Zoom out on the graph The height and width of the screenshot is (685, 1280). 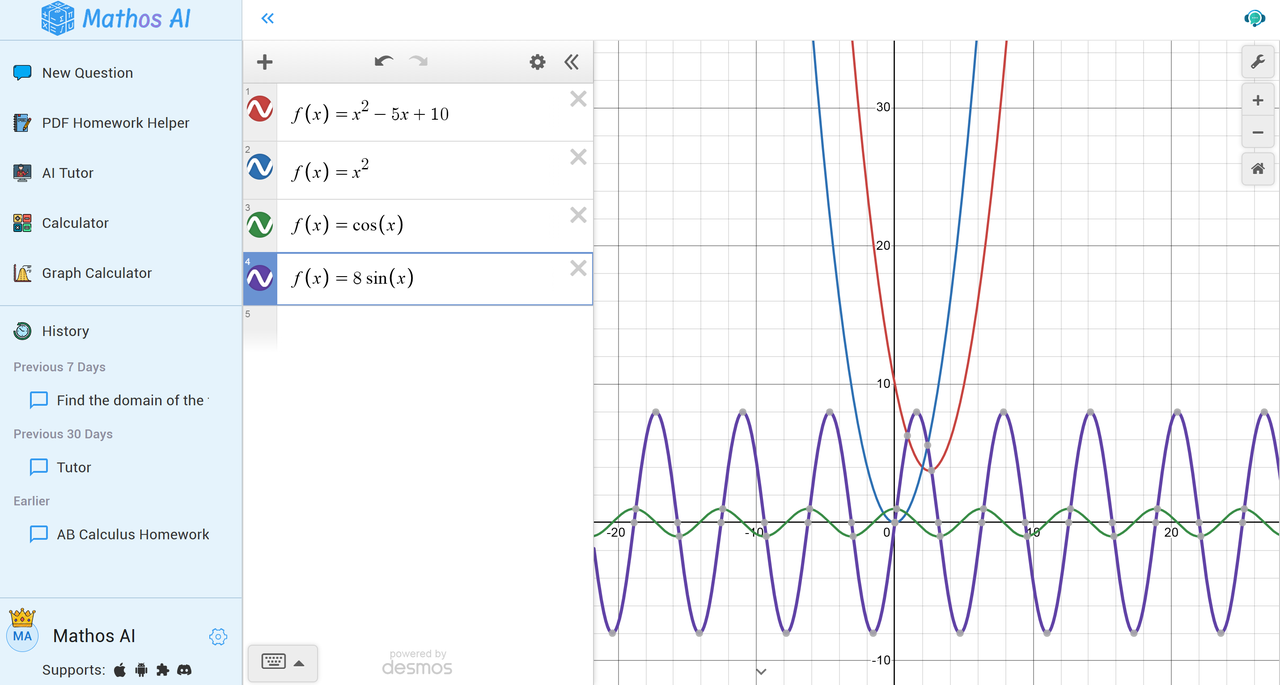coord(1257,132)
